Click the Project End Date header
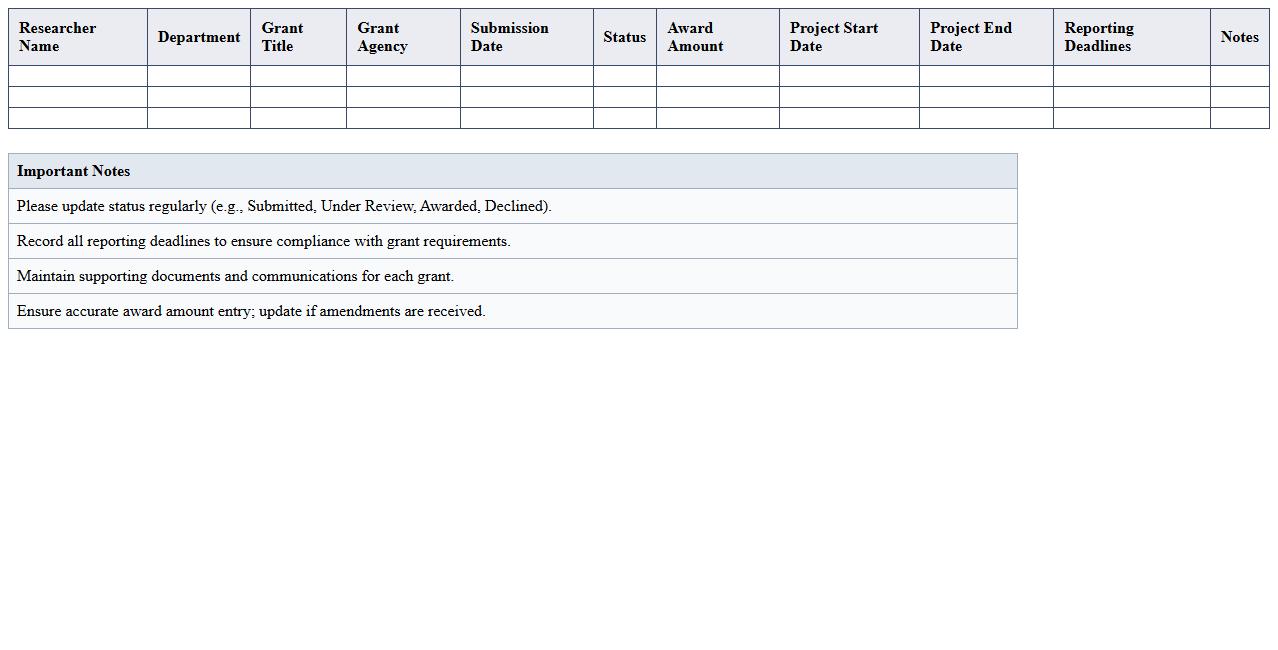This screenshot has width=1278, height=650. point(985,37)
